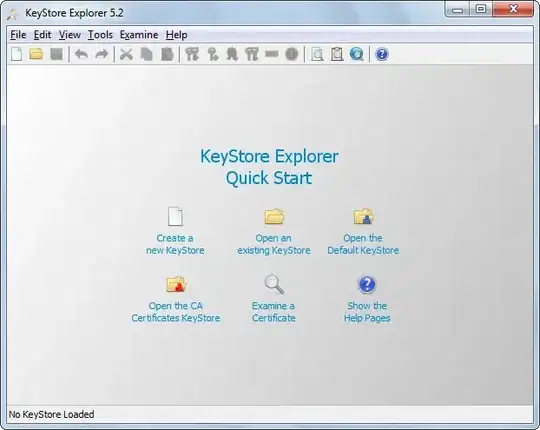Choose Show the Help Pages
The image size is (540, 430).
tap(367, 299)
